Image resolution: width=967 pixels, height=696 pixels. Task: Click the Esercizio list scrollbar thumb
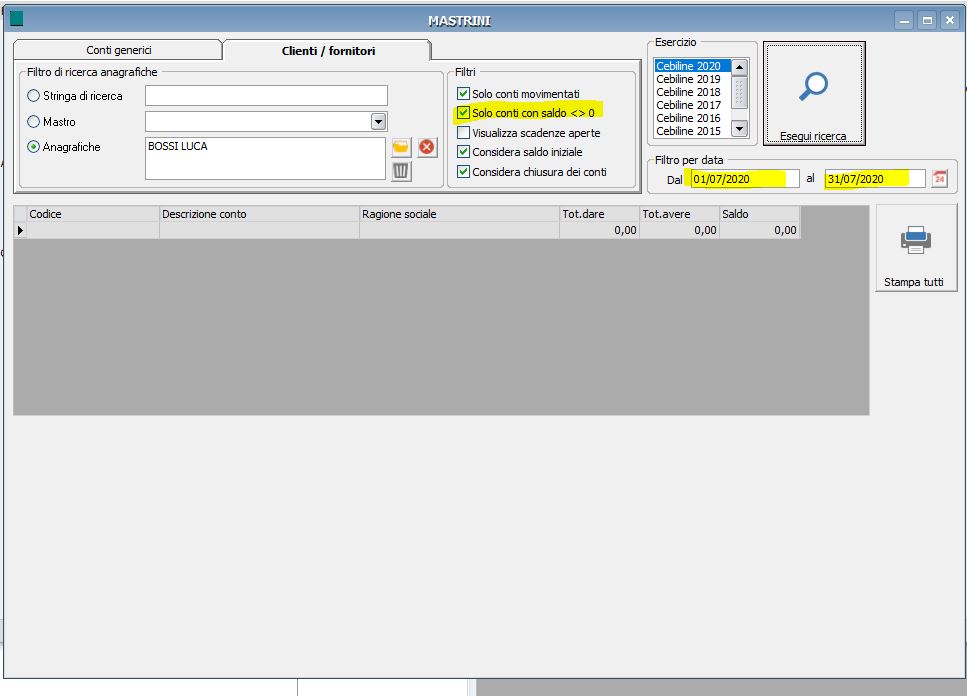pos(739,92)
